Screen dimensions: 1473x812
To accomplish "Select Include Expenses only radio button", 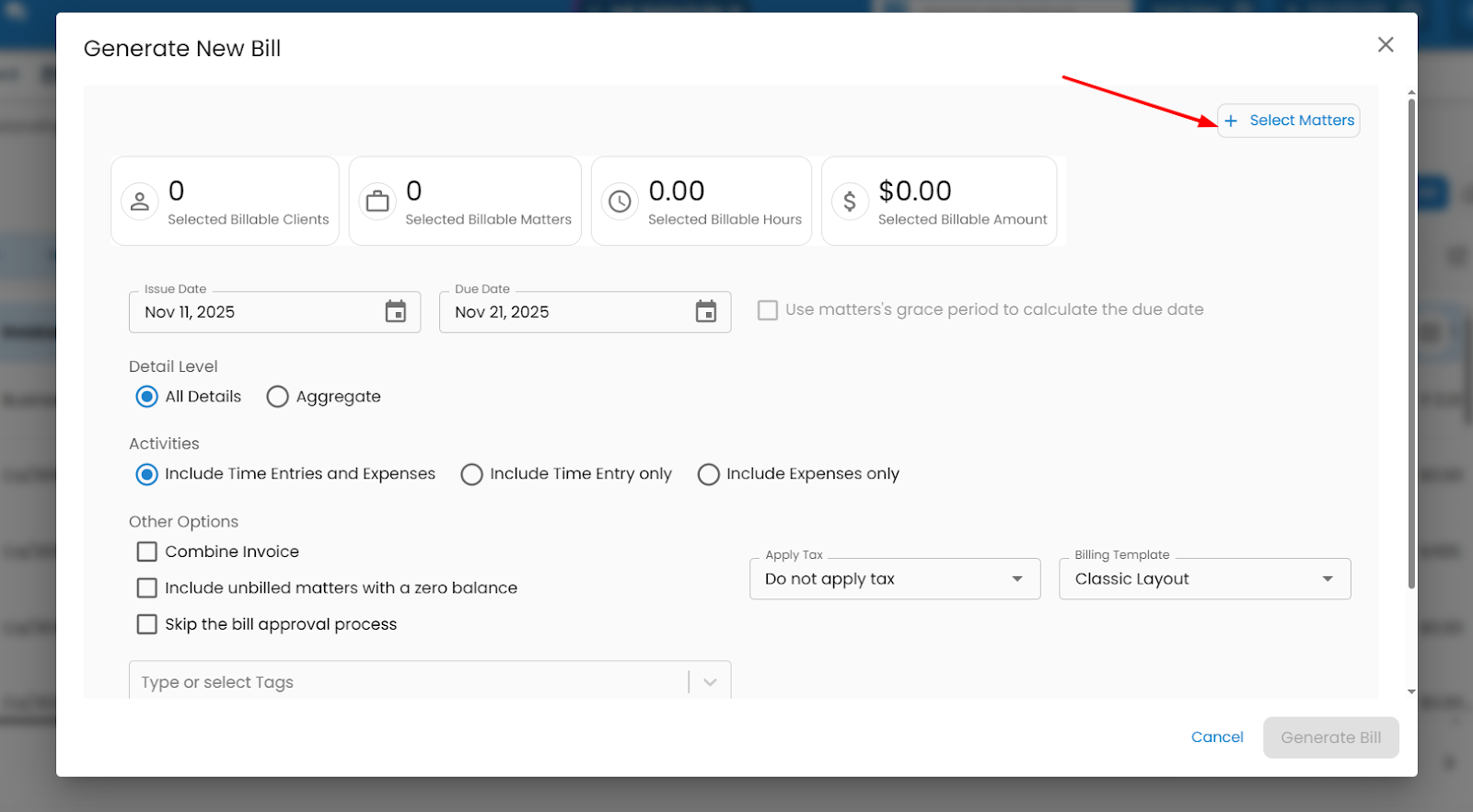I will click(x=708, y=474).
